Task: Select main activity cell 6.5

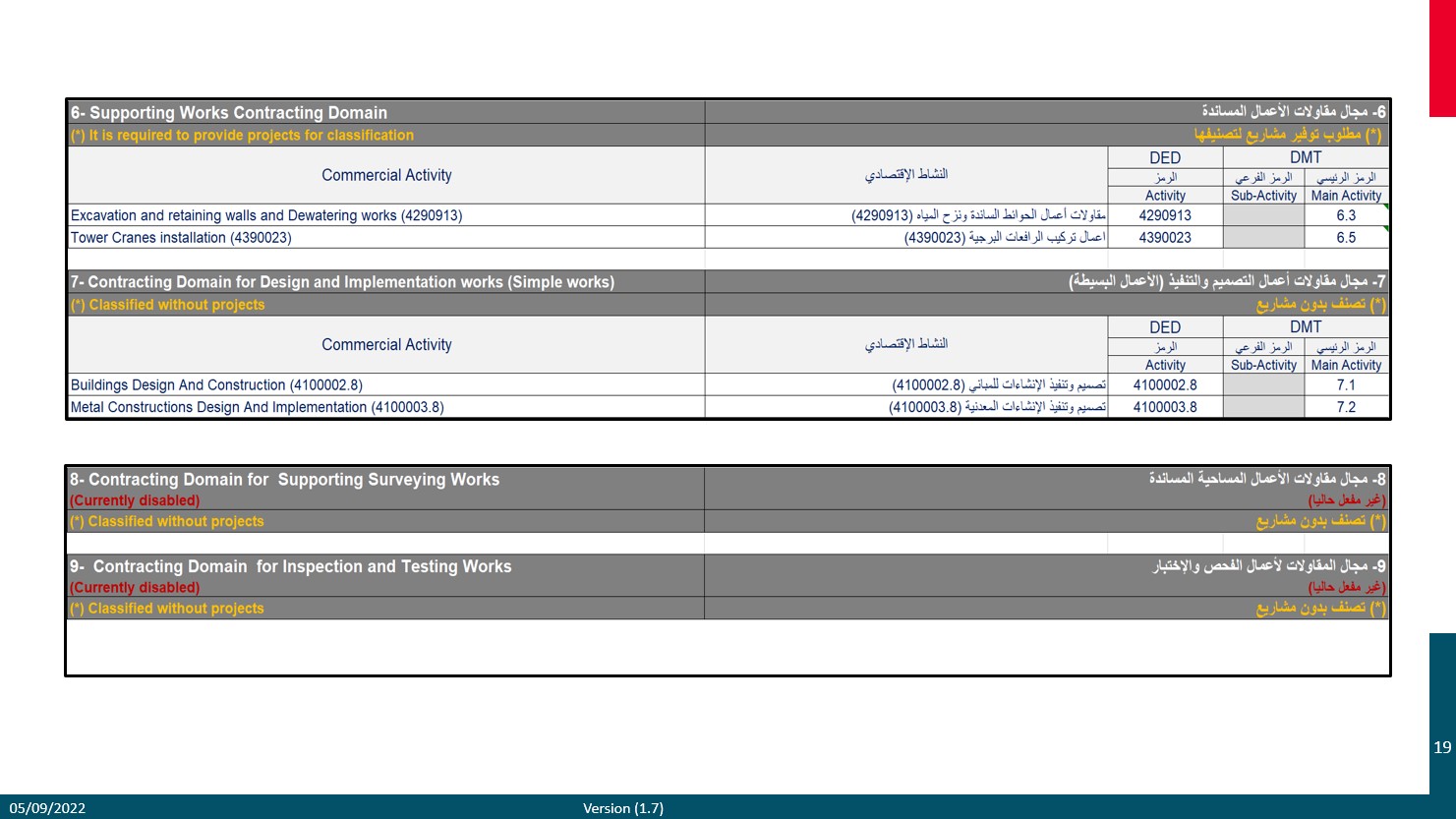Action: click(1346, 237)
